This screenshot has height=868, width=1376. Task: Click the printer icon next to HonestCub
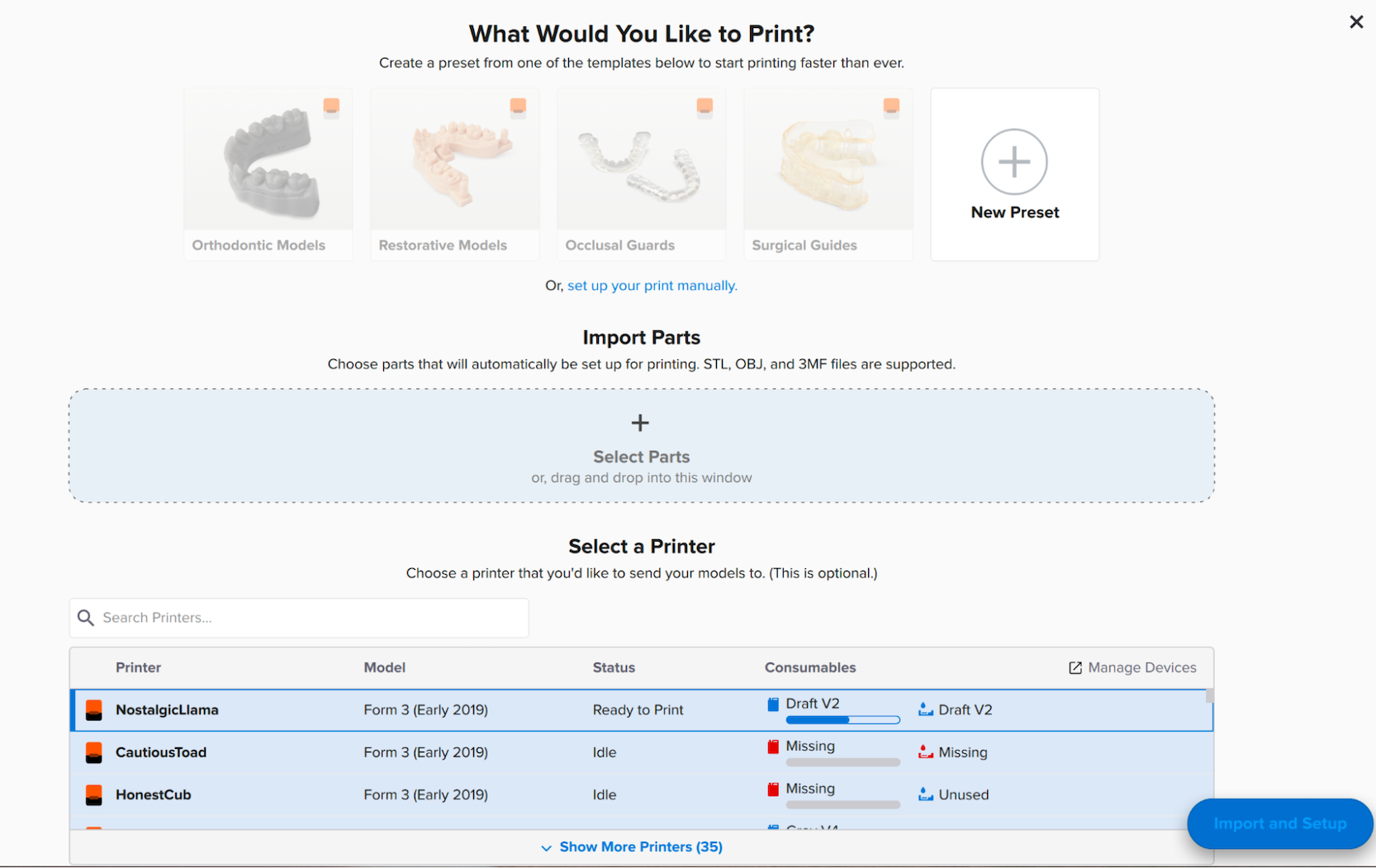tap(93, 794)
